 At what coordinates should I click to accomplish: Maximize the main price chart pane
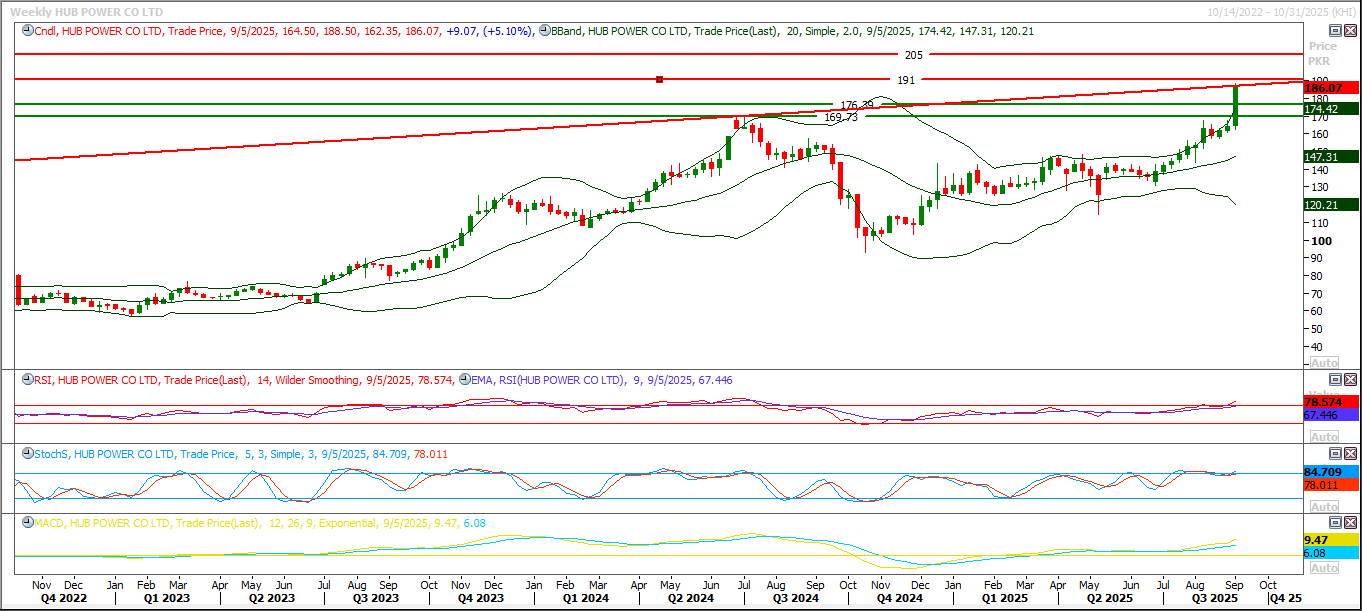coord(1335,31)
